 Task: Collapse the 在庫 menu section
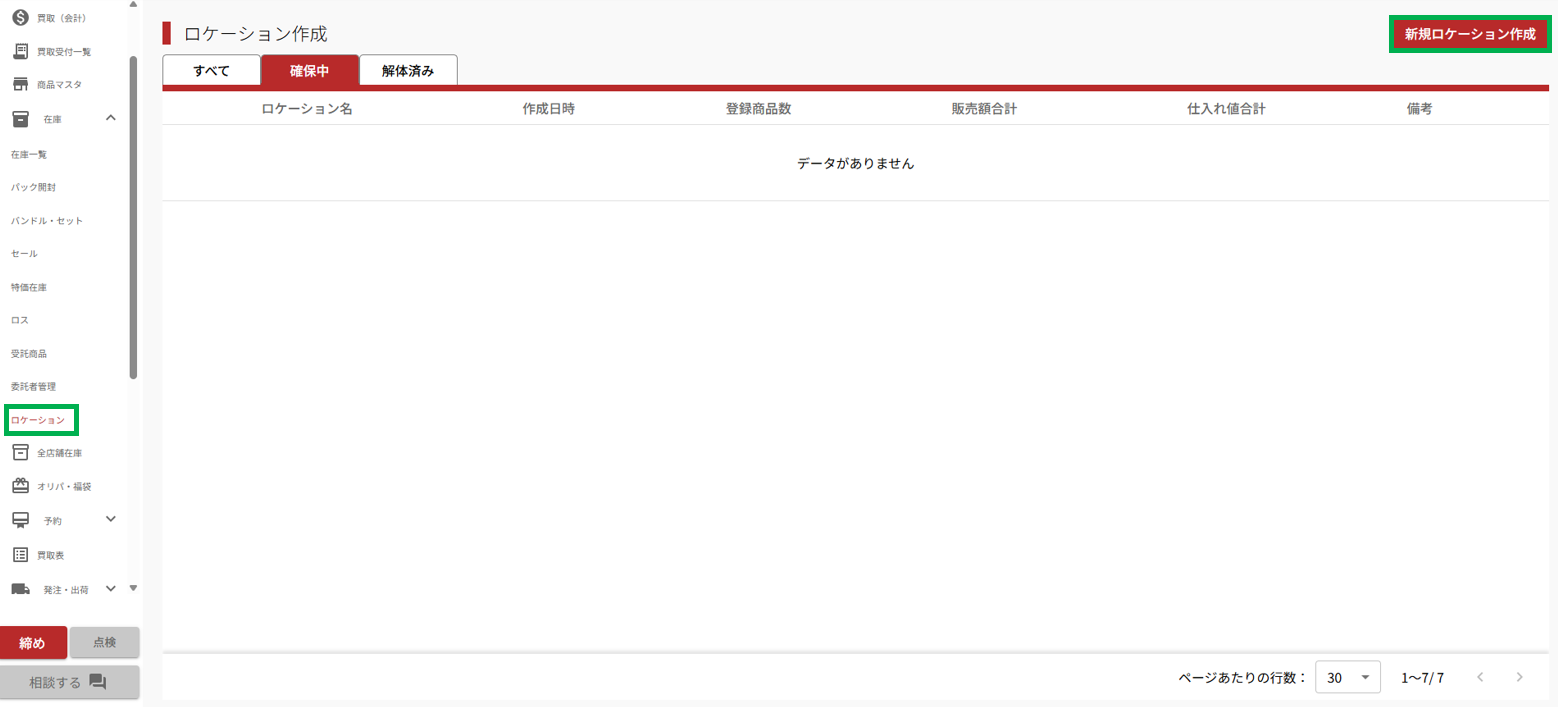(x=111, y=119)
